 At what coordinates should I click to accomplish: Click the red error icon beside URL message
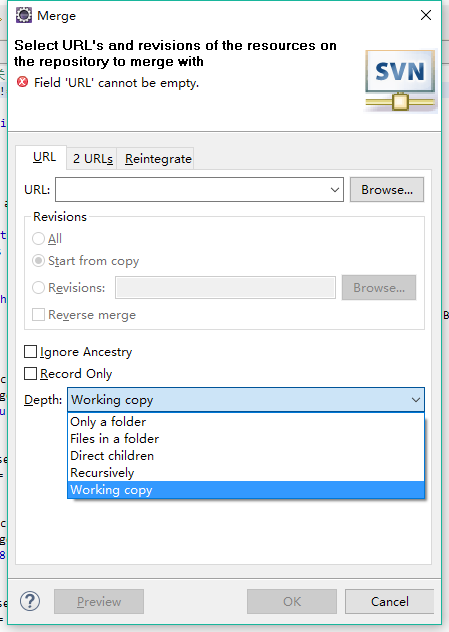[x=23, y=82]
